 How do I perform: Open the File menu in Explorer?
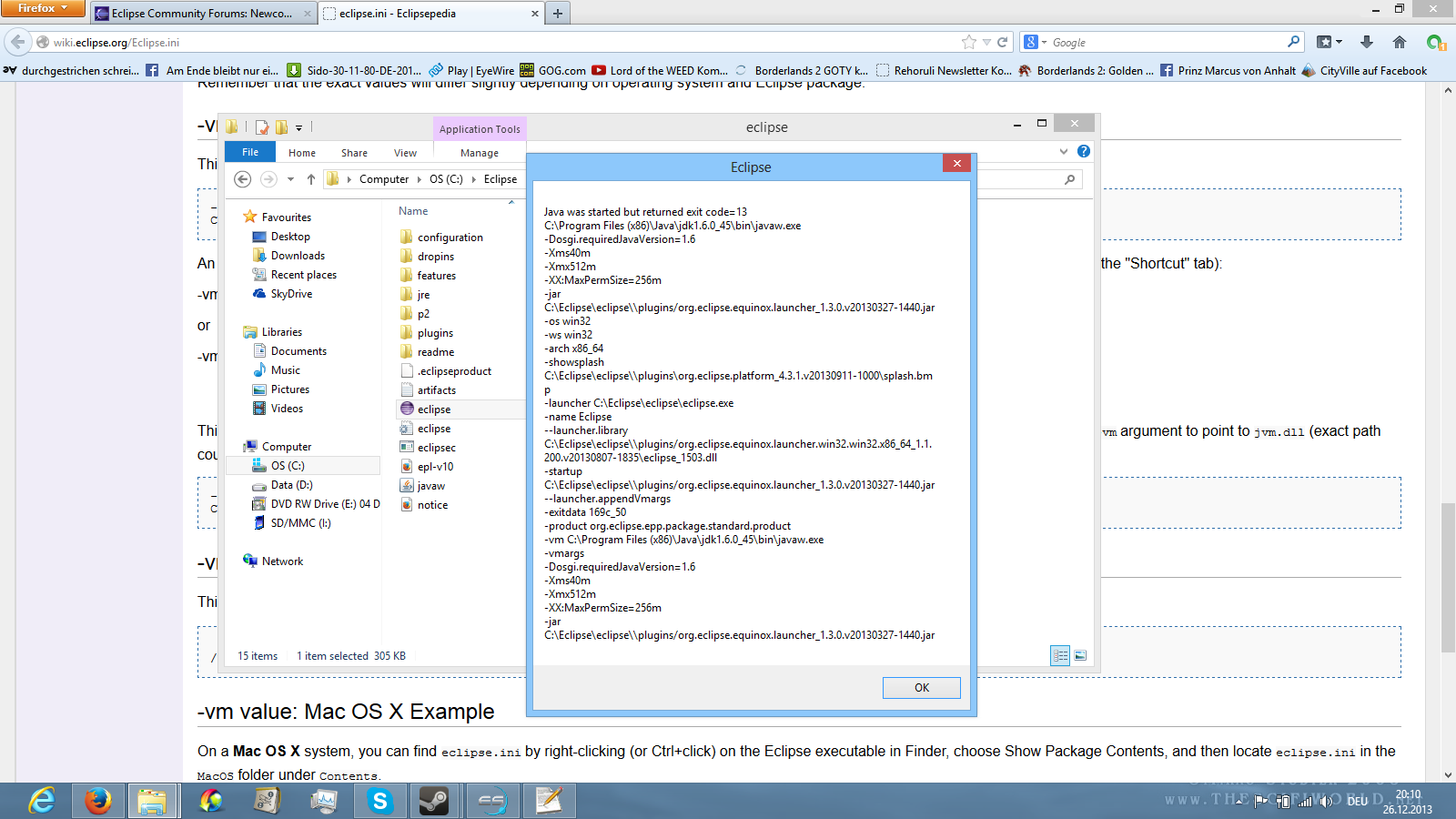(x=250, y=152)
